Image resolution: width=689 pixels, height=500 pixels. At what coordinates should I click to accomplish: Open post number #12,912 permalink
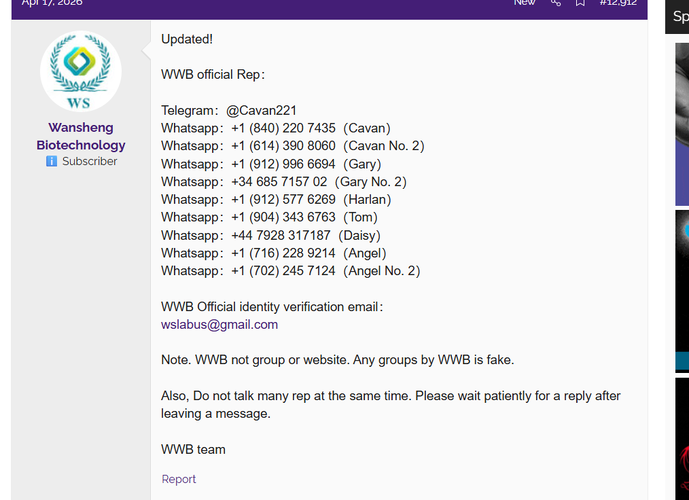618,3
